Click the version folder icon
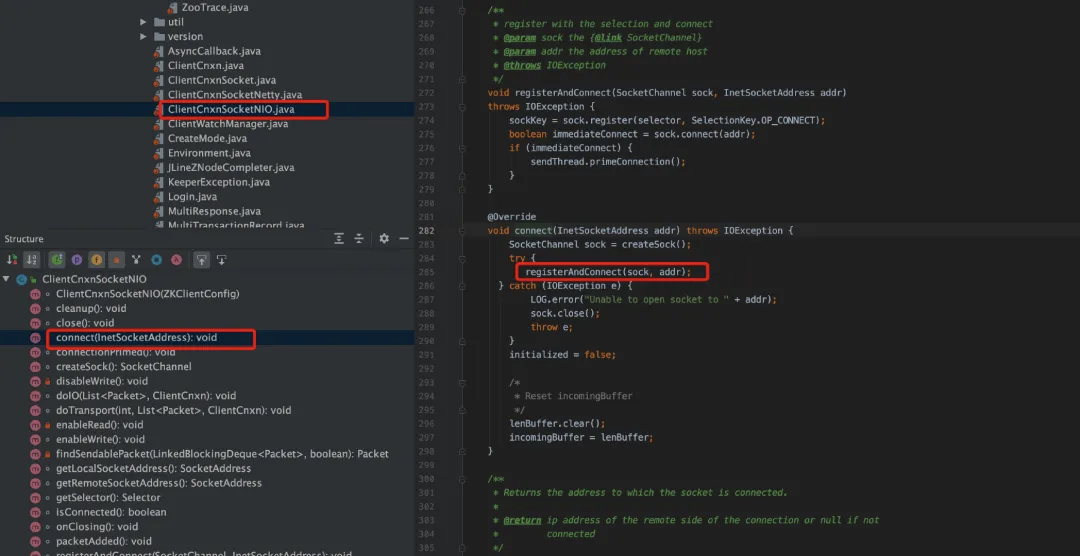The width and height of the screenshot is (1080, 556). tap(159, 37)
